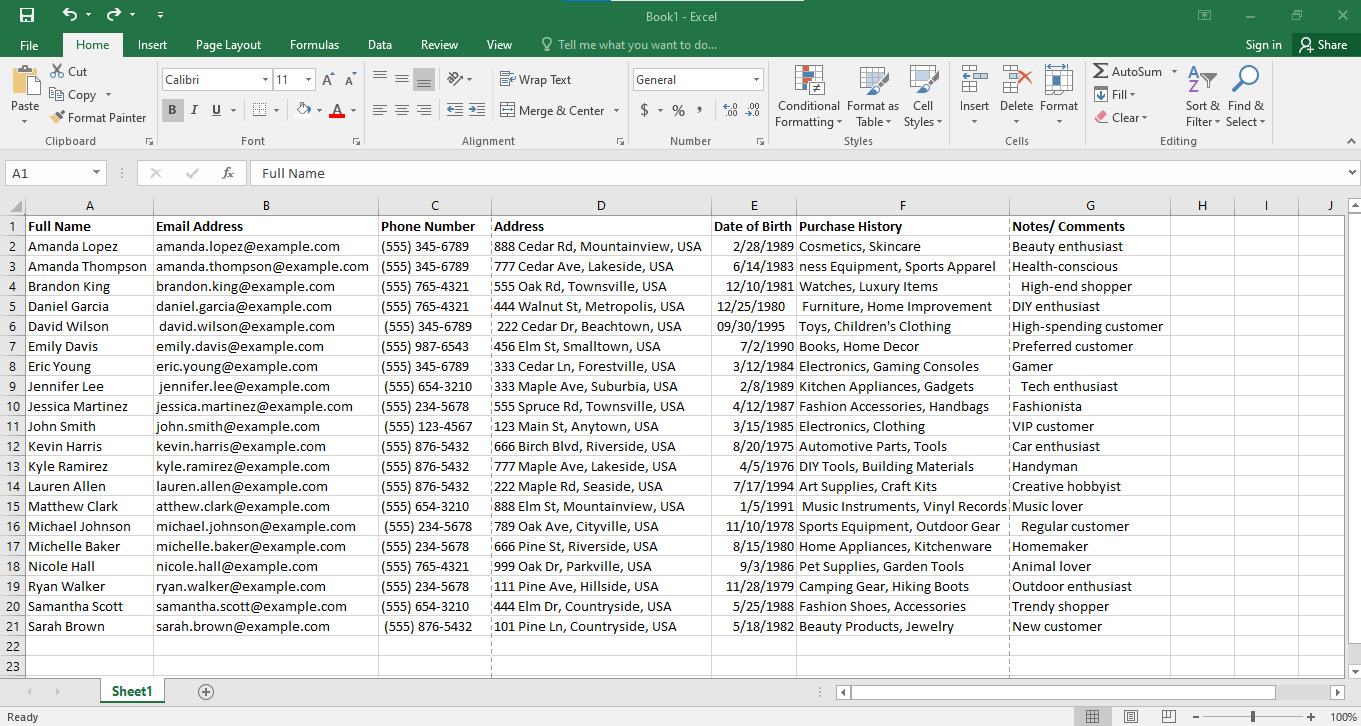Open Find & Select magnifier tool

click(x=1245, y=97)
